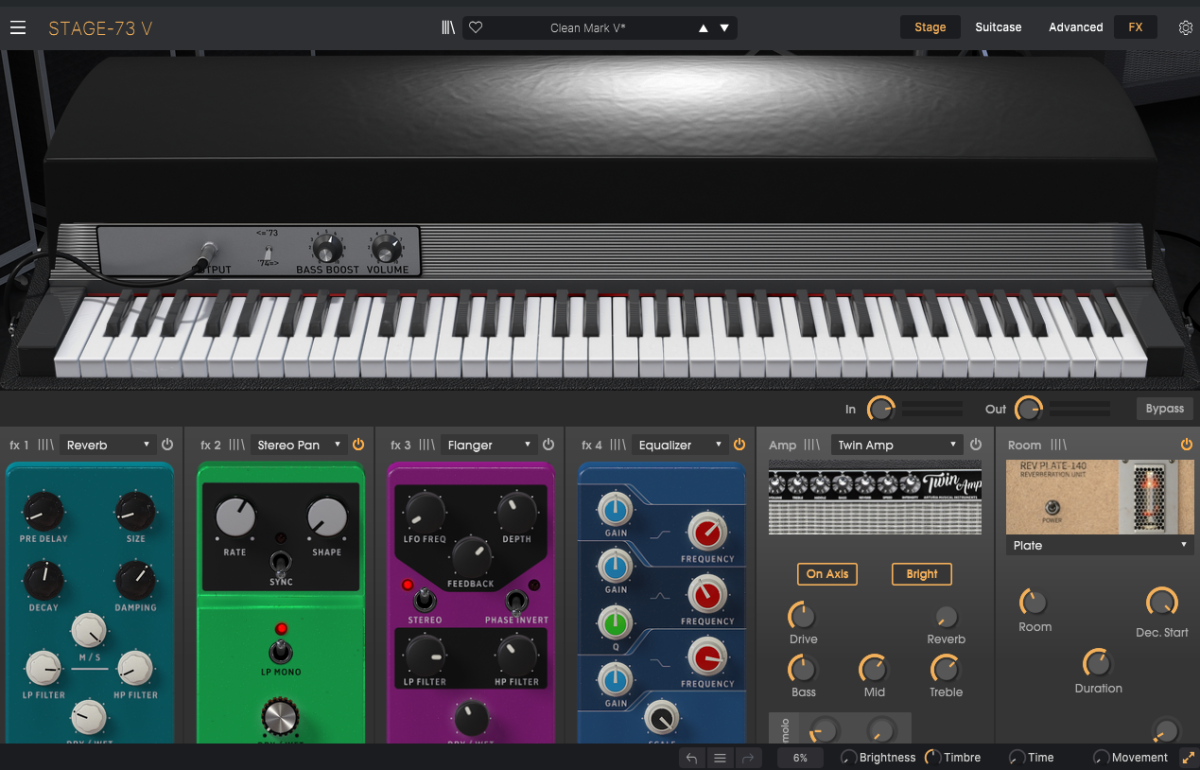Disable the fx 2 Stereo Pan power

358,445
